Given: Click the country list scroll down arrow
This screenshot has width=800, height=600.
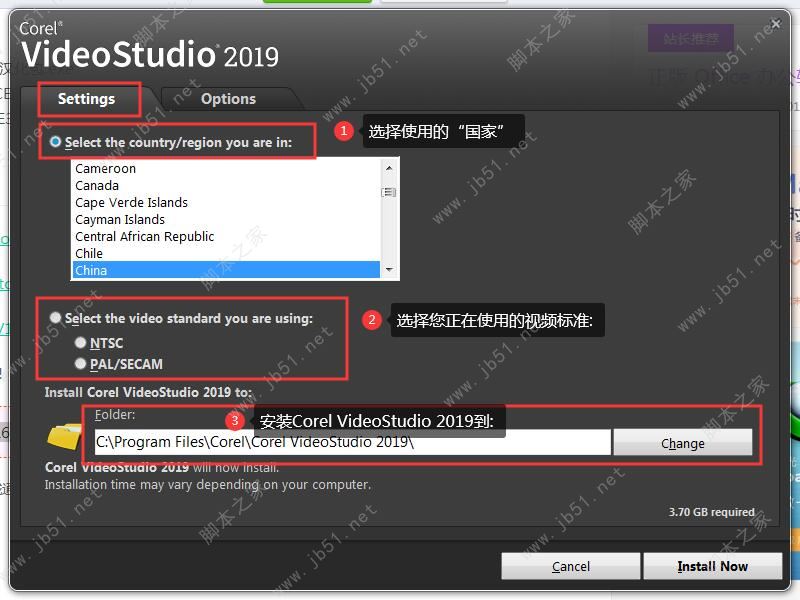Looking at the screenshot, I should [x=389, y=269].
